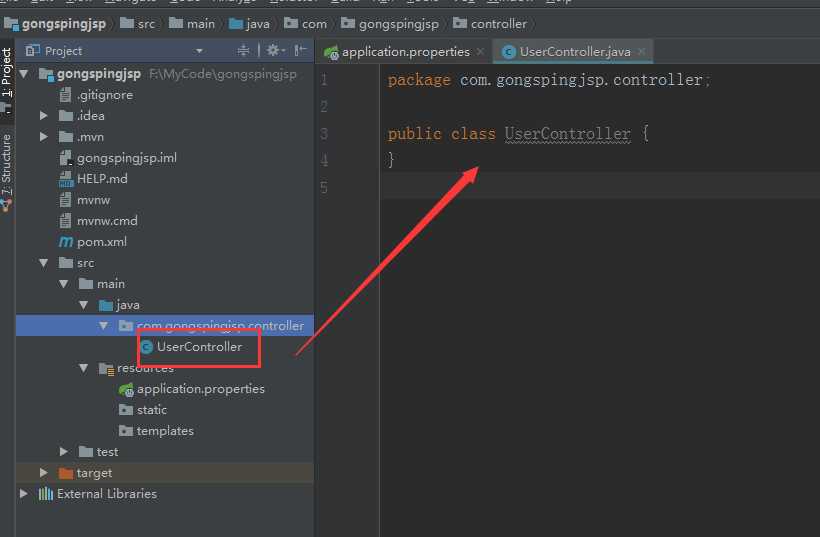Click the resources folder icon
Viewport: 820px width, 537px height.
tap(106, 369)
